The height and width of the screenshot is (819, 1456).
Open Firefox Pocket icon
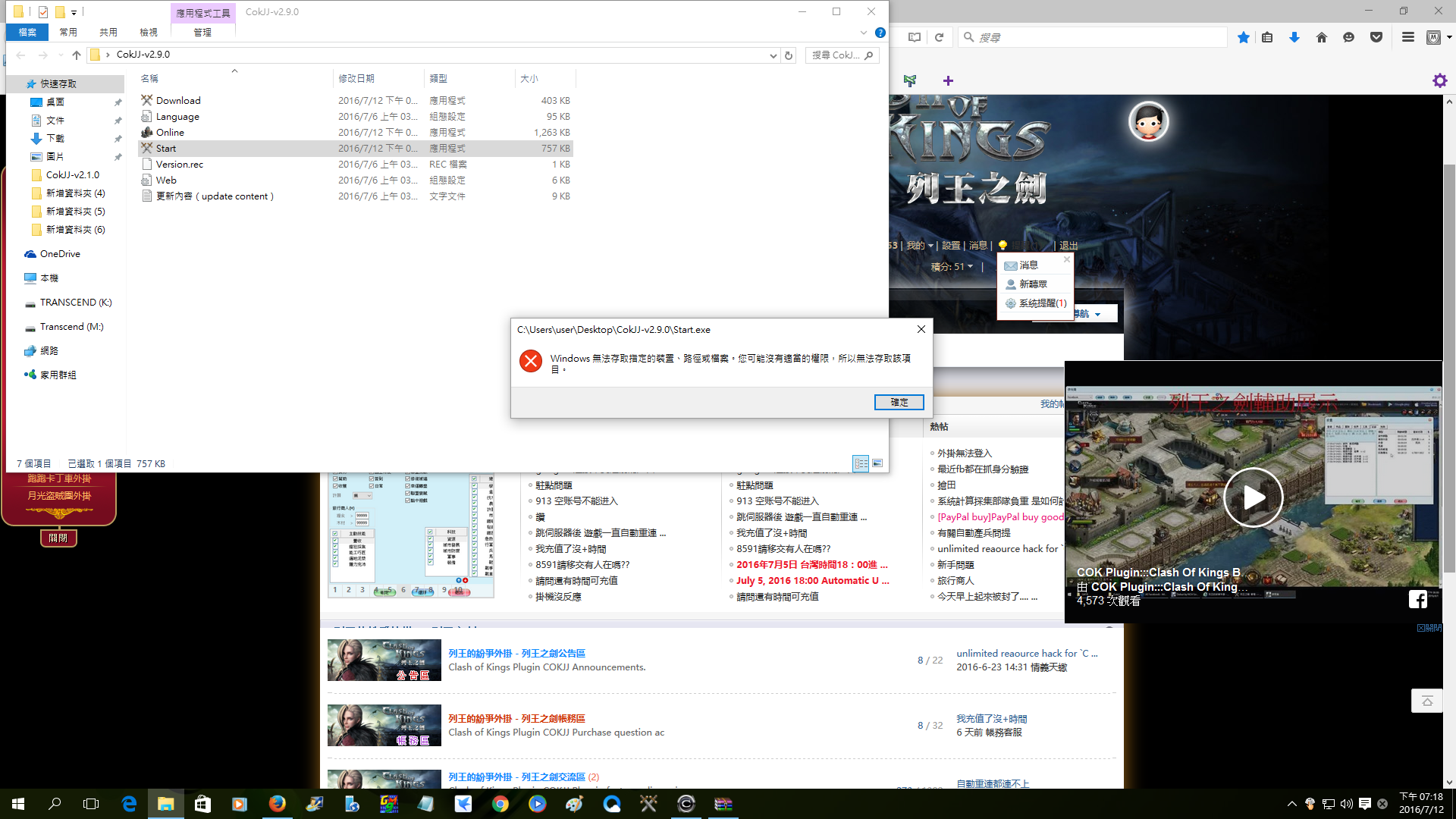click(x=1376, y=37)
